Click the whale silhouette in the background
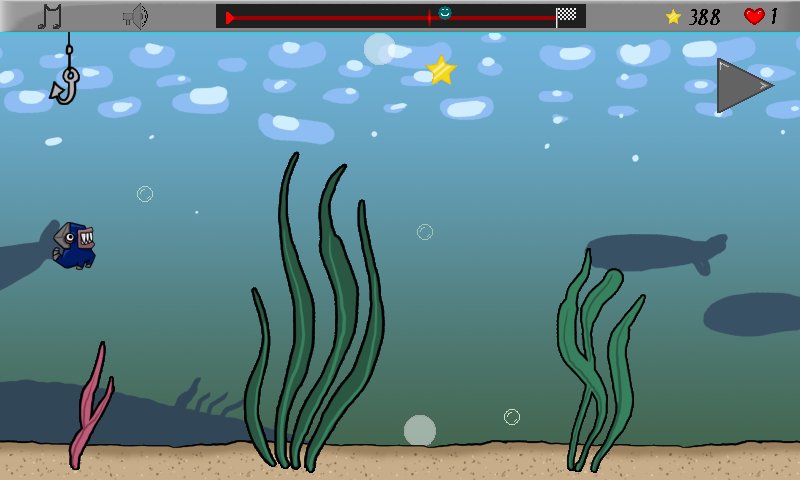This screenshot has width=800, height=480. (655, 250)
